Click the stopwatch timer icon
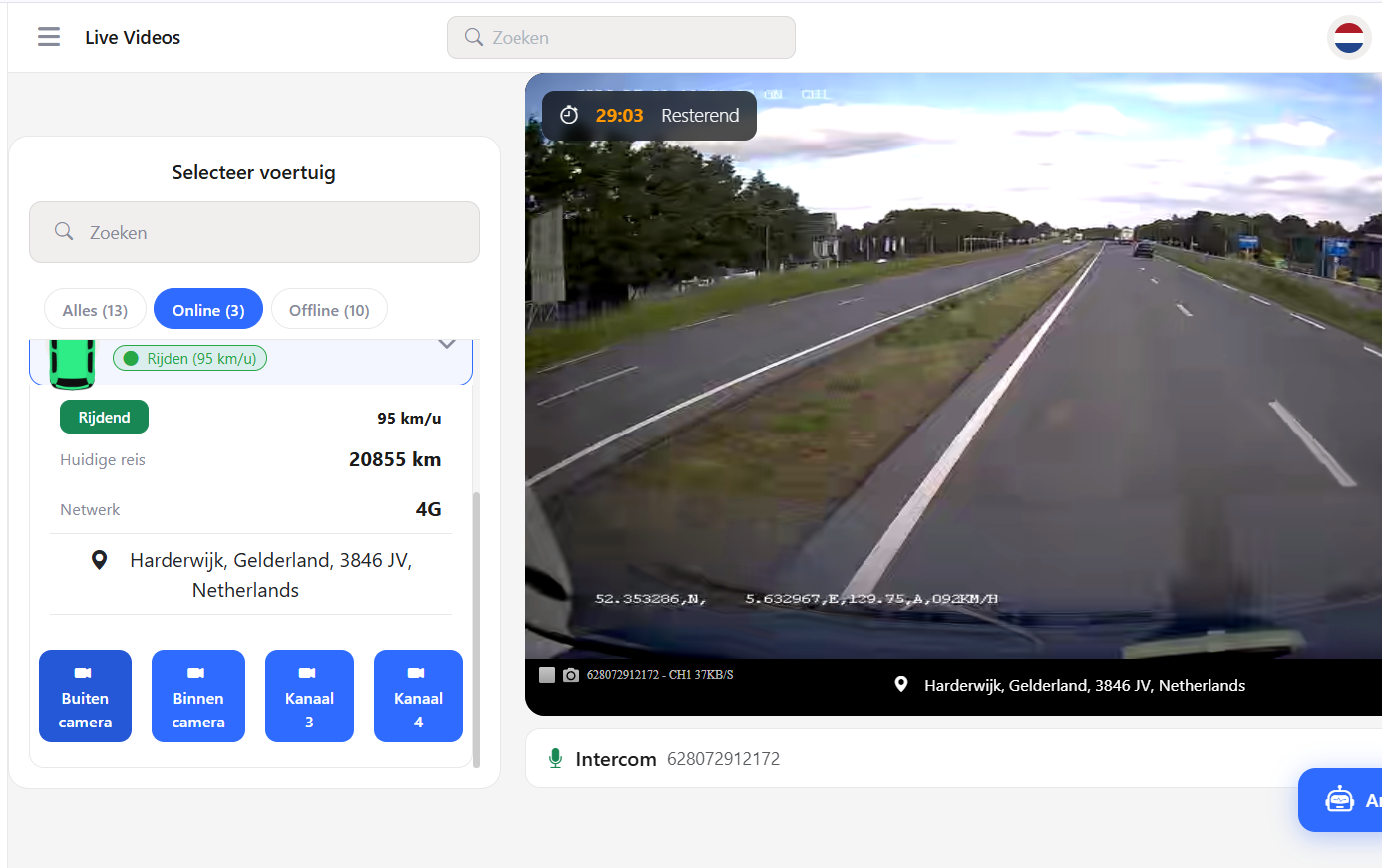Image resolution: width=1382 pixels, height=868 pixels. [569, 115]
